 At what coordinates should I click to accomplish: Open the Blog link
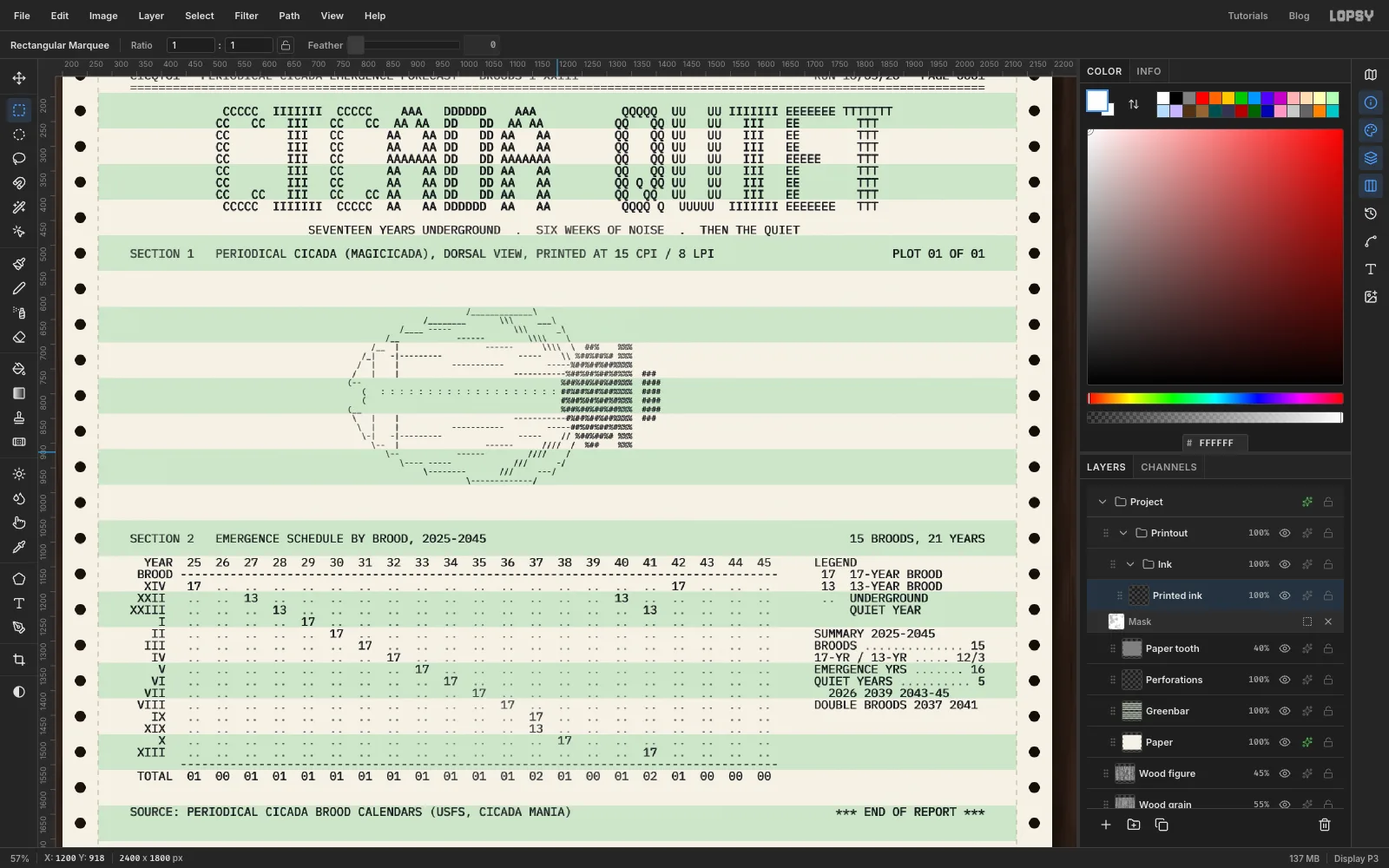1299,16
